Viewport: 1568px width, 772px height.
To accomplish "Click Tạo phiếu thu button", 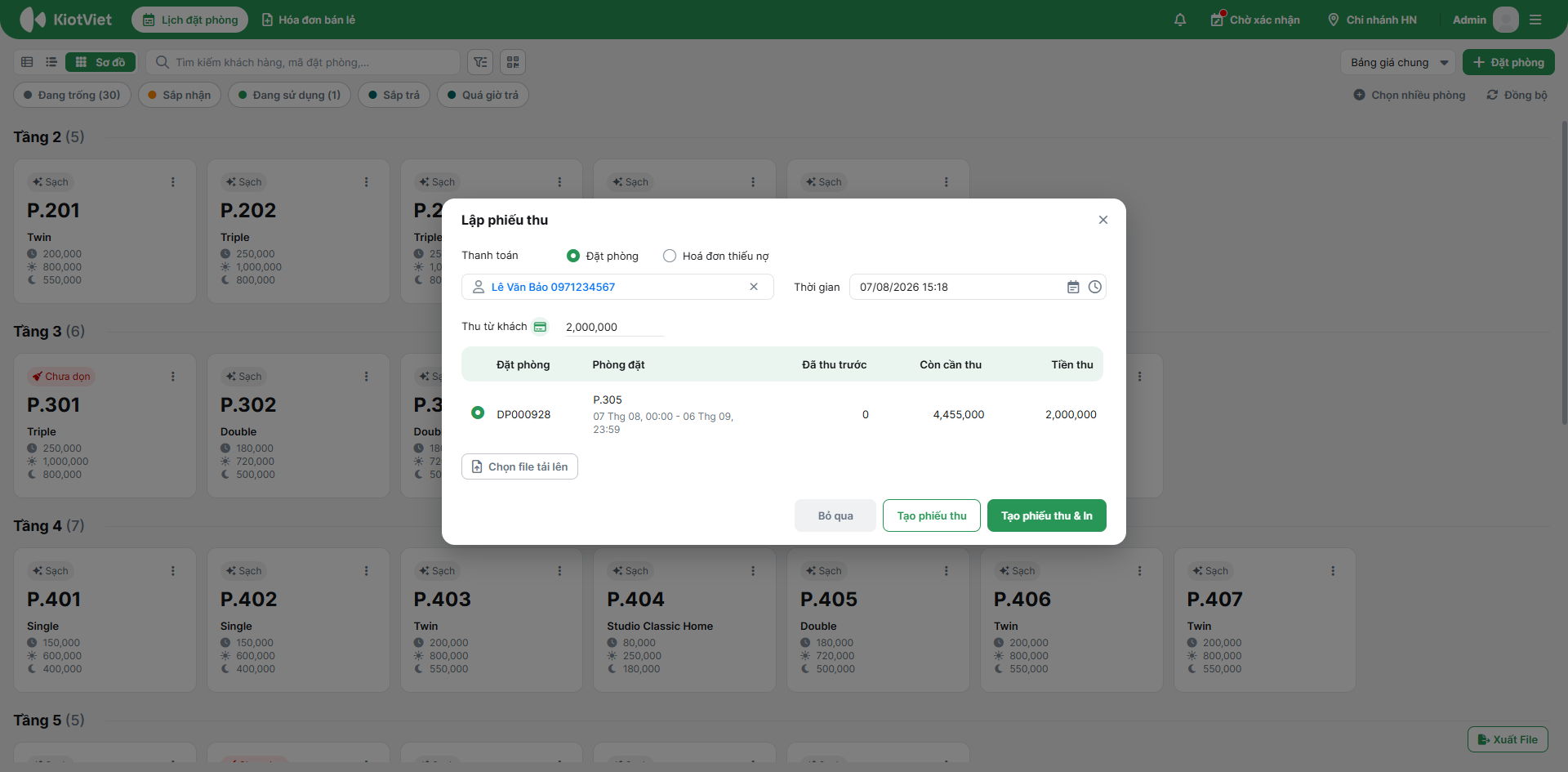I will pos(932,515).
